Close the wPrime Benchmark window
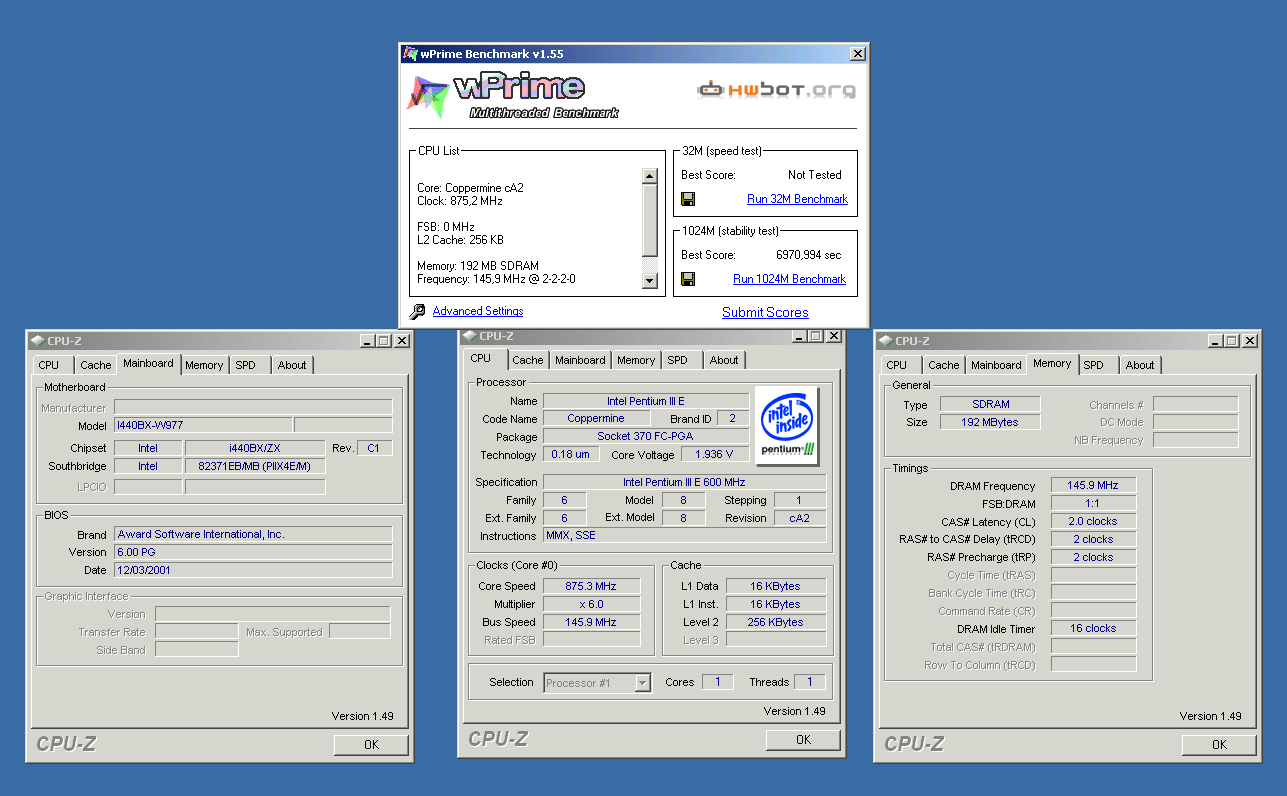 [857, 54]
